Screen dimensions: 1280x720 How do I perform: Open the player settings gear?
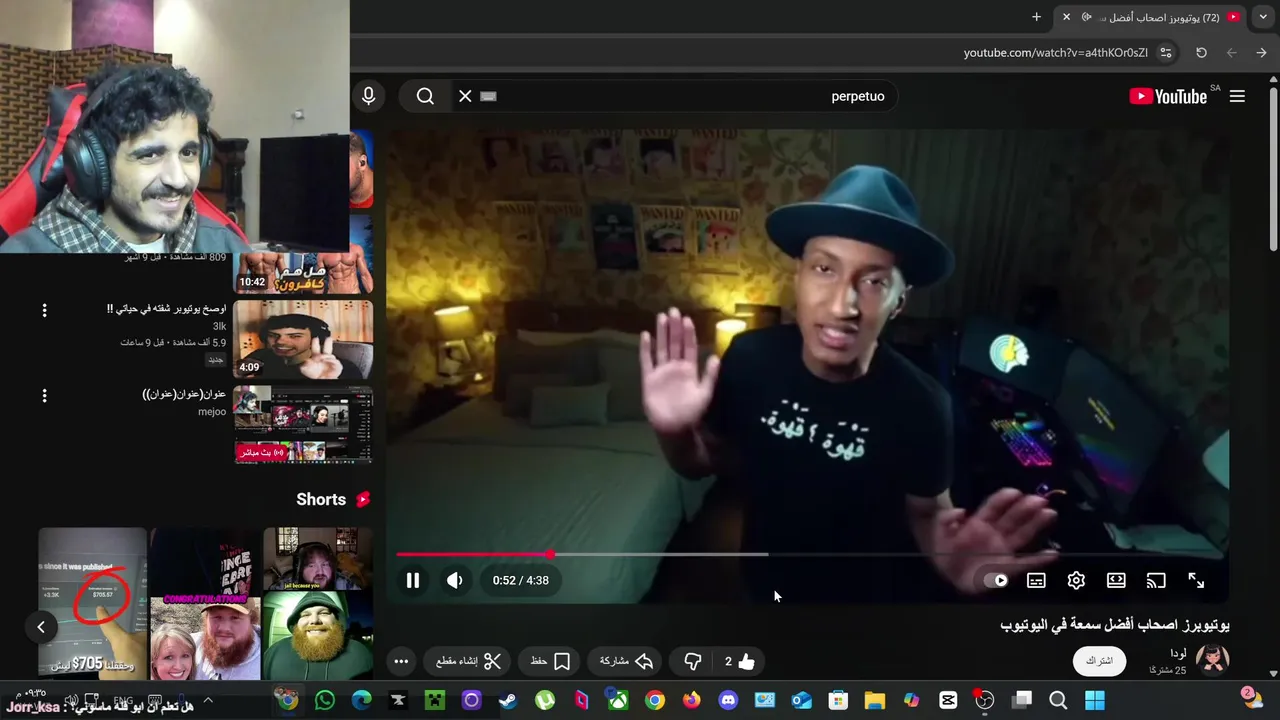click(x=1076, y=580)
